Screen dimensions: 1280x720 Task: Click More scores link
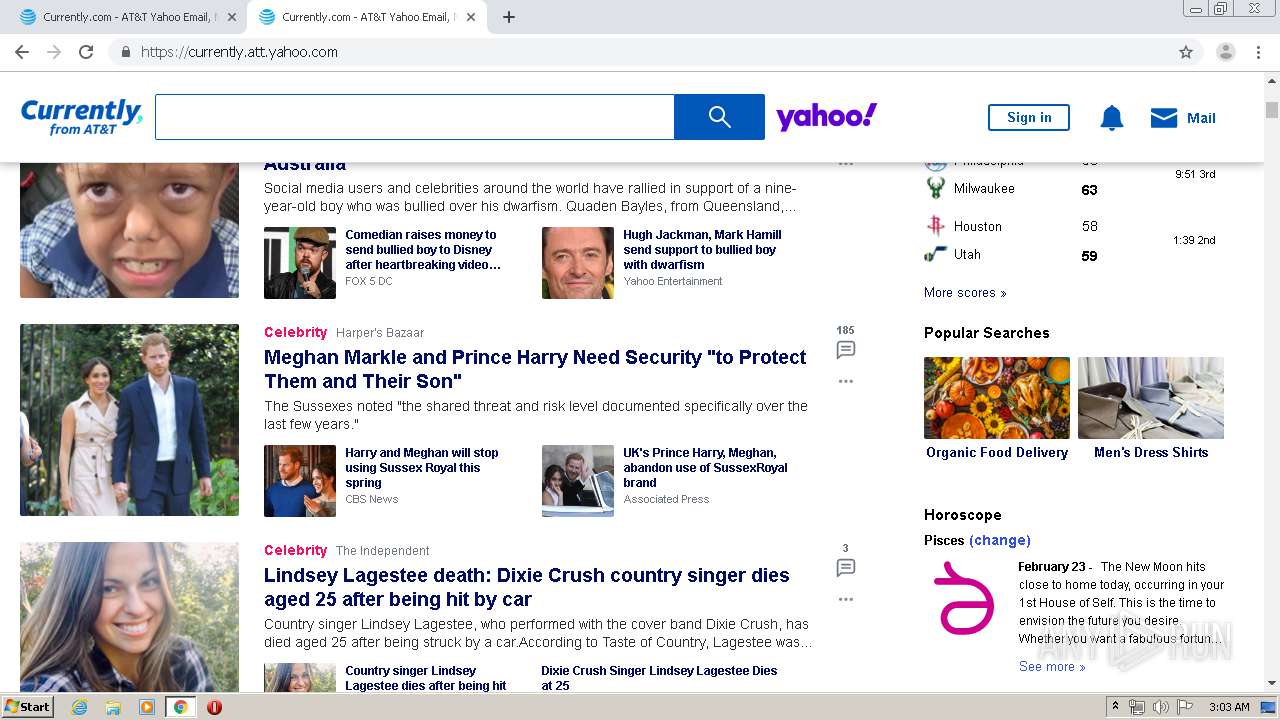[965, 293]
